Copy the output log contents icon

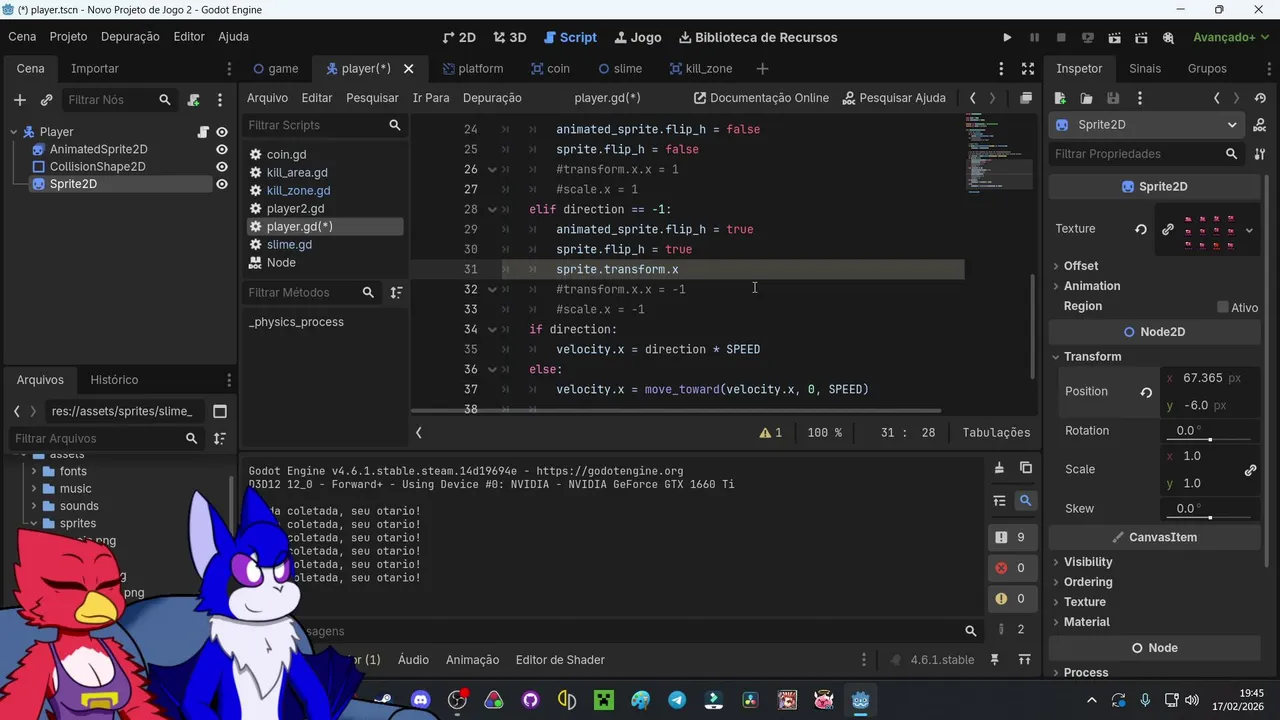1025,468
